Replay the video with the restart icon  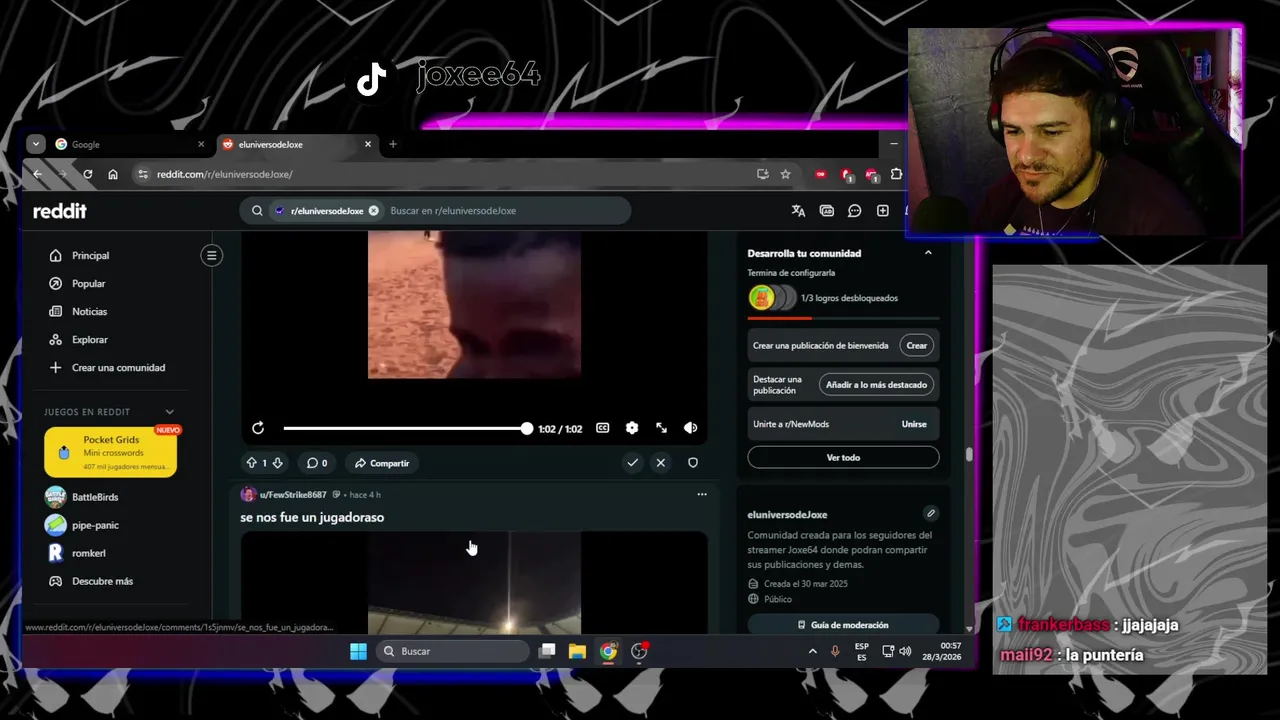[258, 428]
